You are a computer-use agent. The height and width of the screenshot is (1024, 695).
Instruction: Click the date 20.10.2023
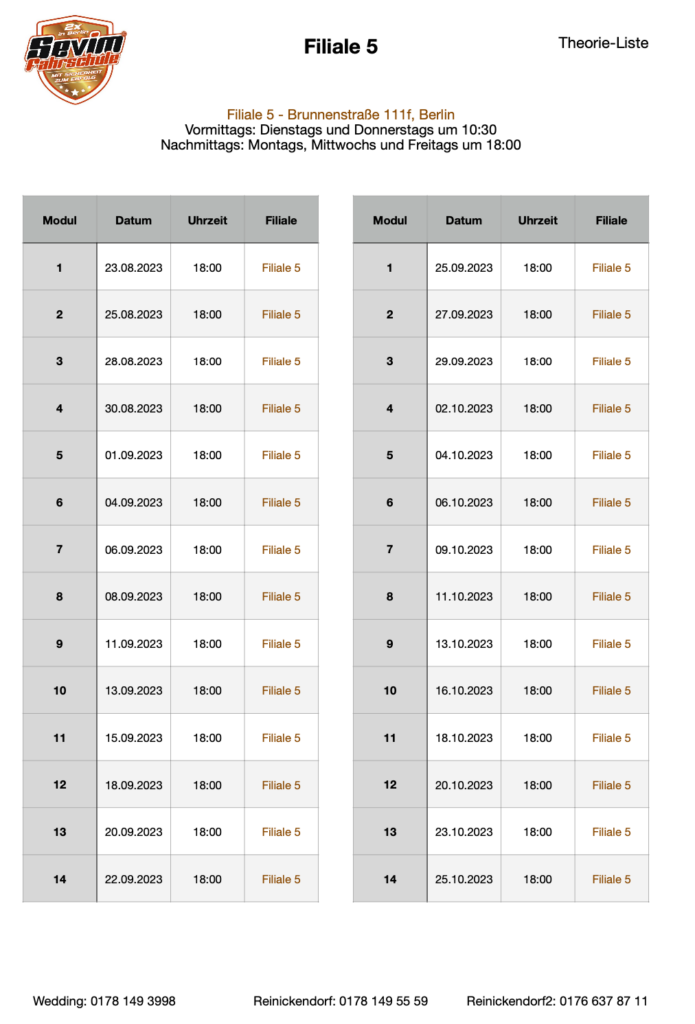[464, 785]
